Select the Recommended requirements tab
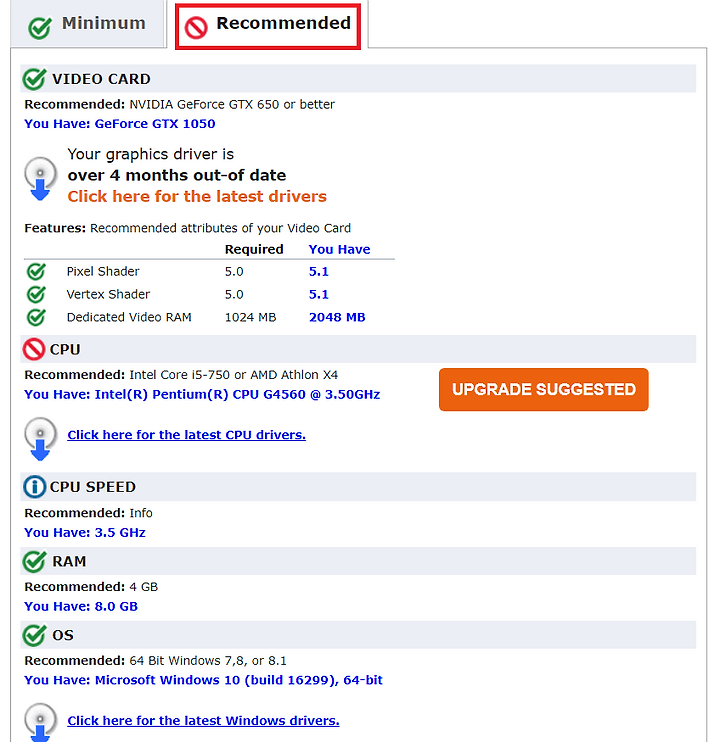 click(x=268, y=26)
